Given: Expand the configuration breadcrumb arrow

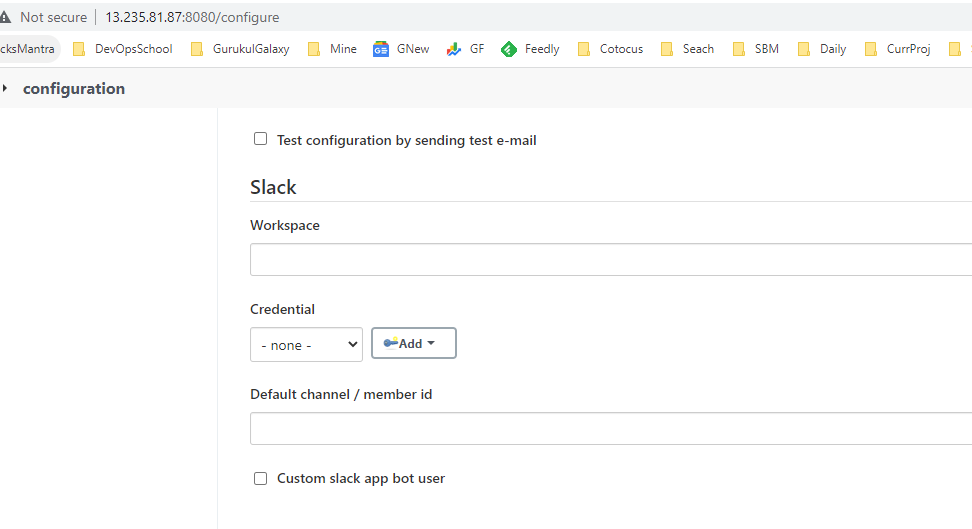Looking at the screenshot, I should [x=5, y=88].
